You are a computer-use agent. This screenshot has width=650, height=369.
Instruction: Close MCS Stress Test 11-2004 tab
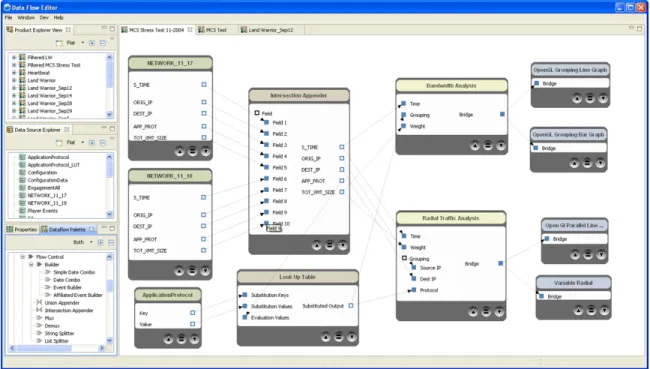point(190,29)
